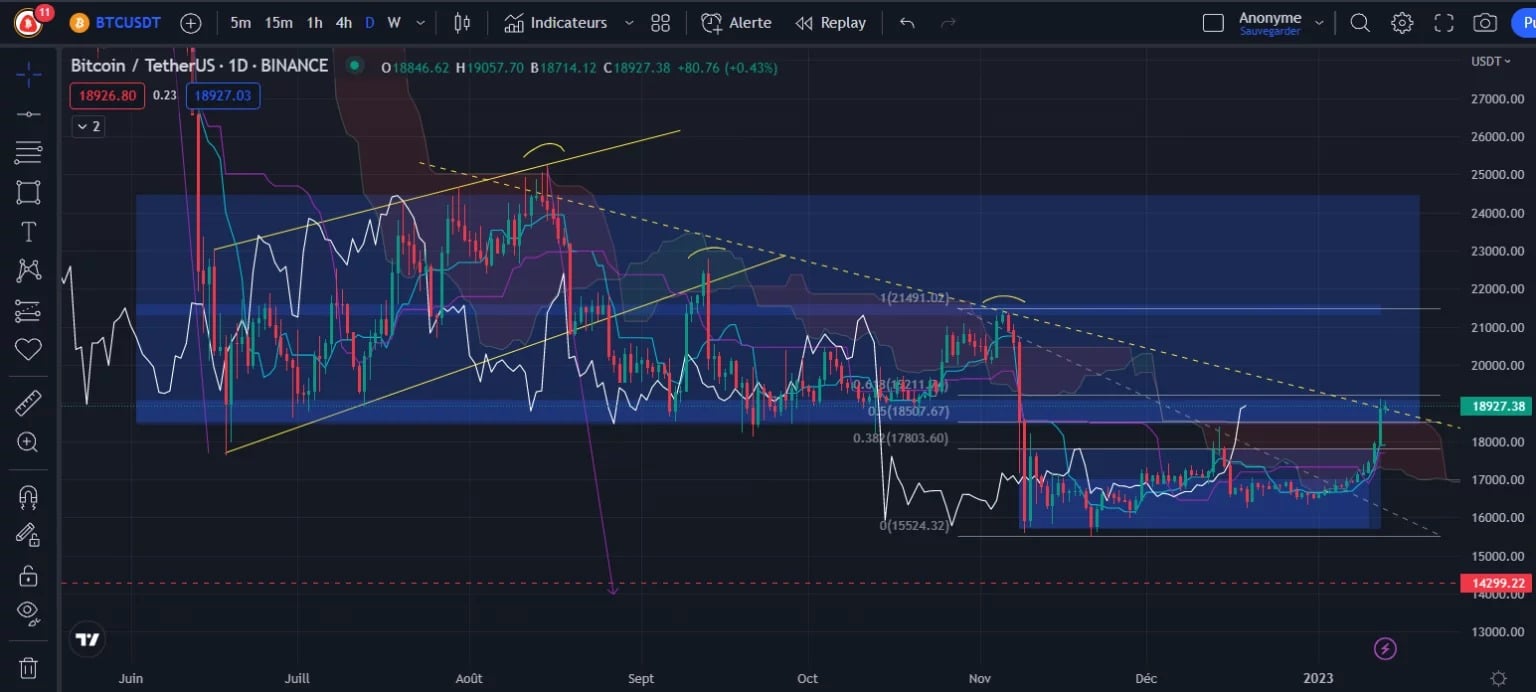
Task: Hide all drawings with eye icon
Action: click(x=28, y=614)
